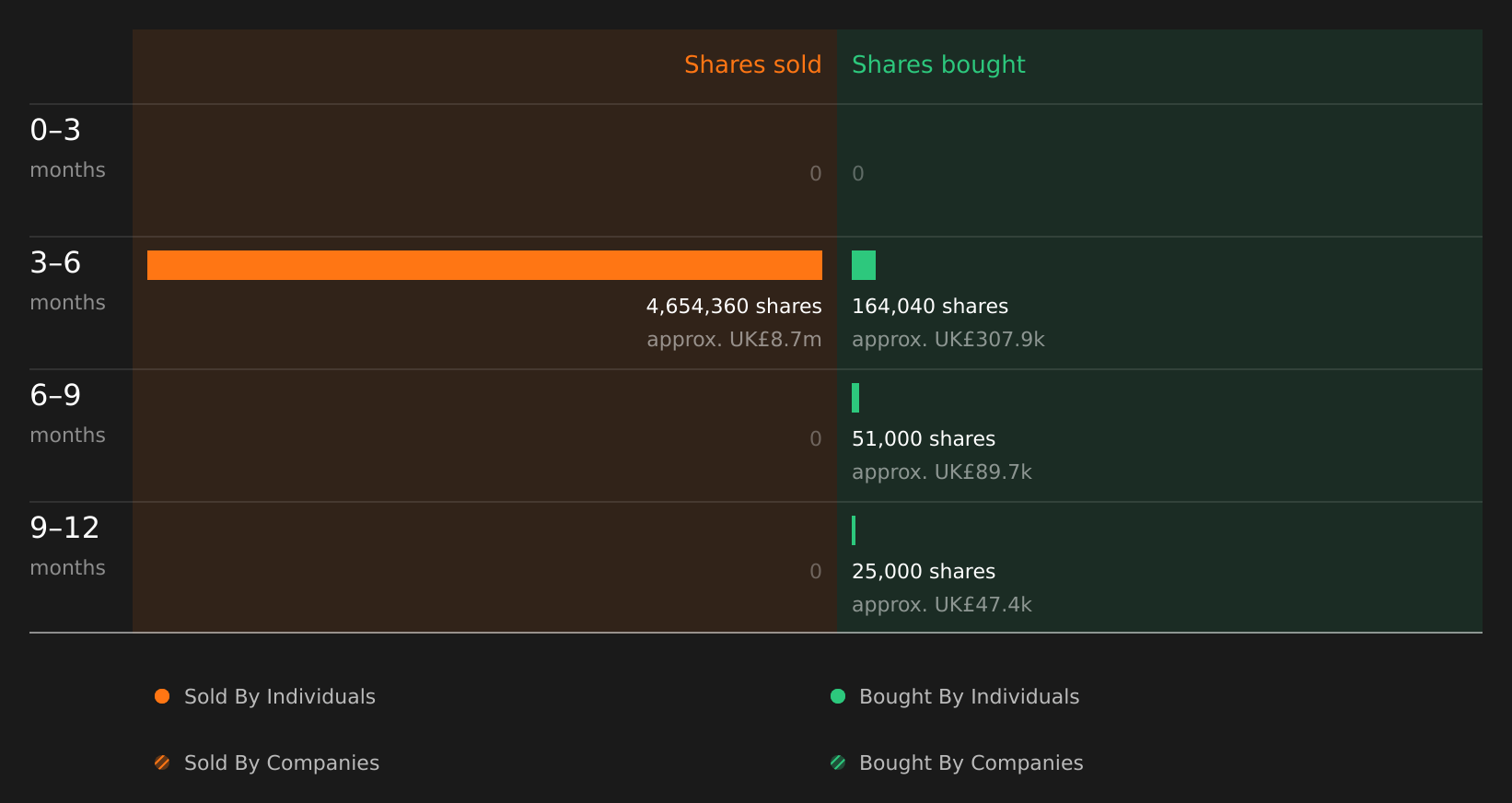Toggle the Sold By Individuals legend label
The width and height of the screenshot is (1512, 803).
[280, 697]
